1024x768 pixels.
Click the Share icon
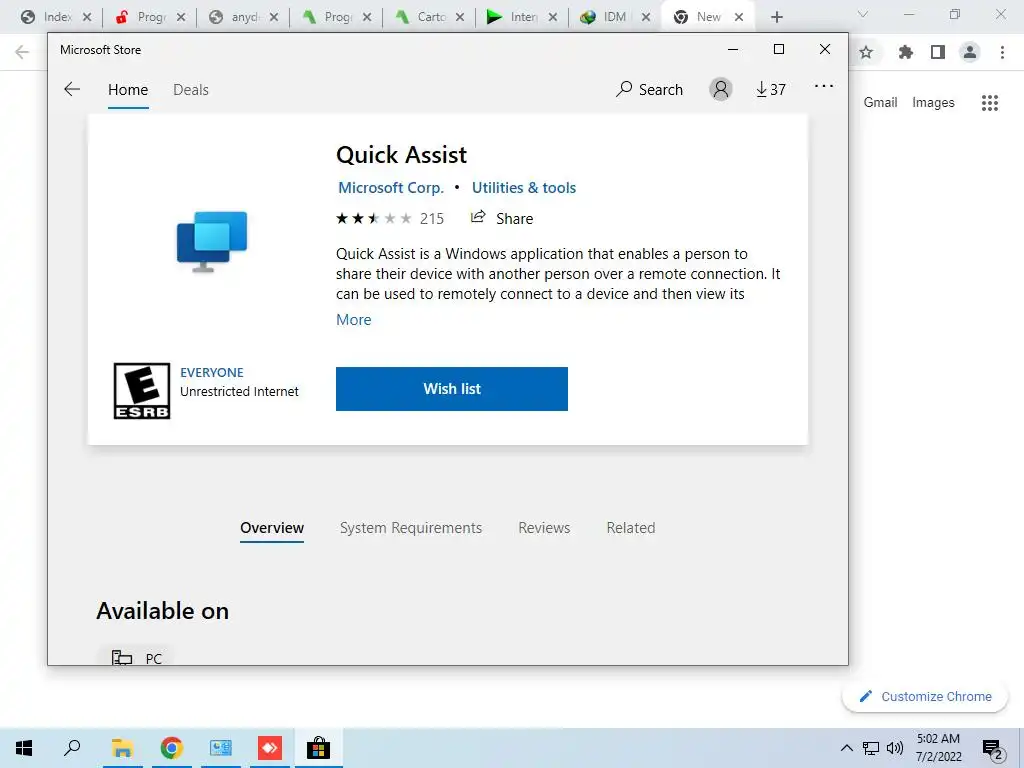[478, 217]
